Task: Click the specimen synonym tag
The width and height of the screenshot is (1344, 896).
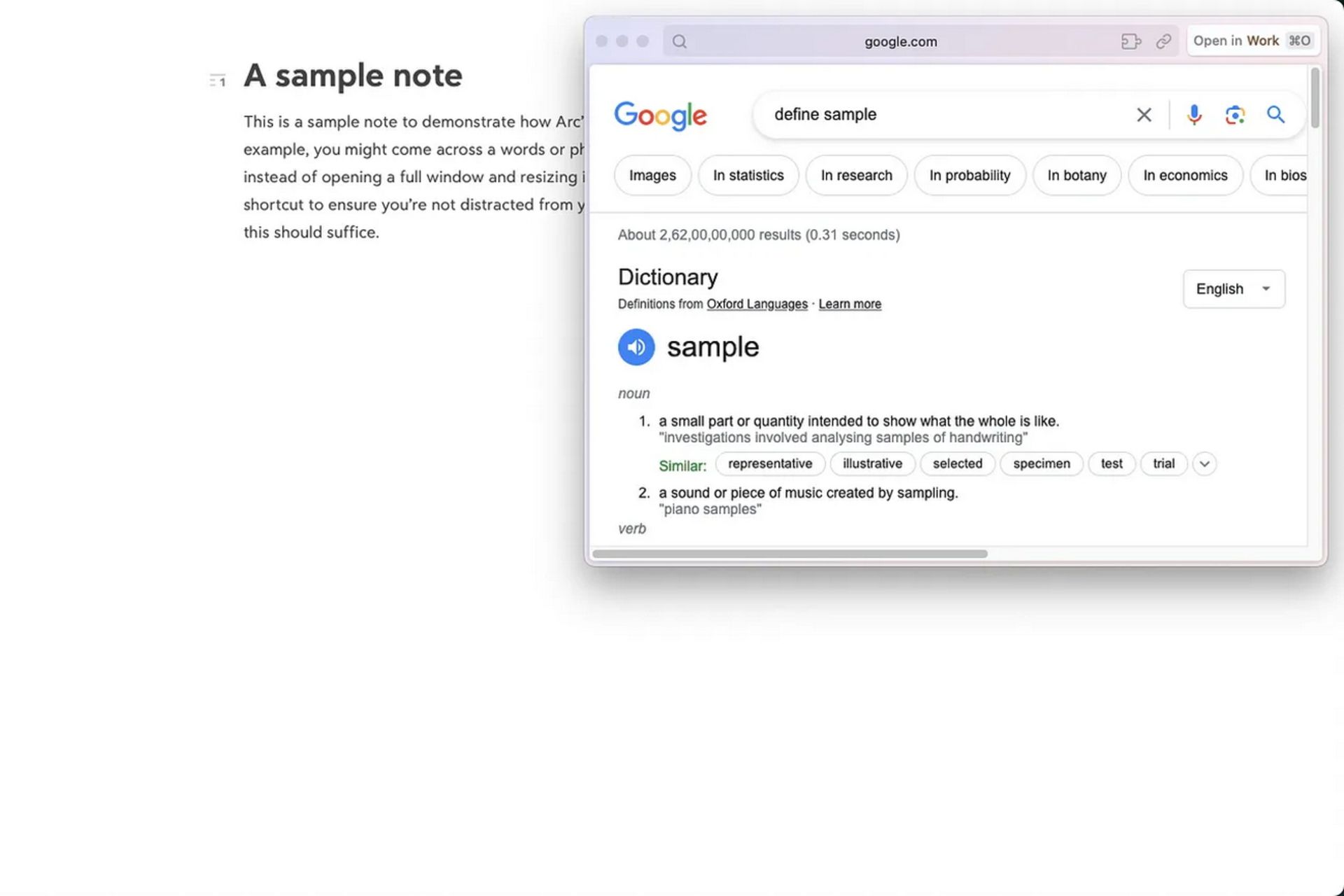Action: click(x=1042, y=463)
